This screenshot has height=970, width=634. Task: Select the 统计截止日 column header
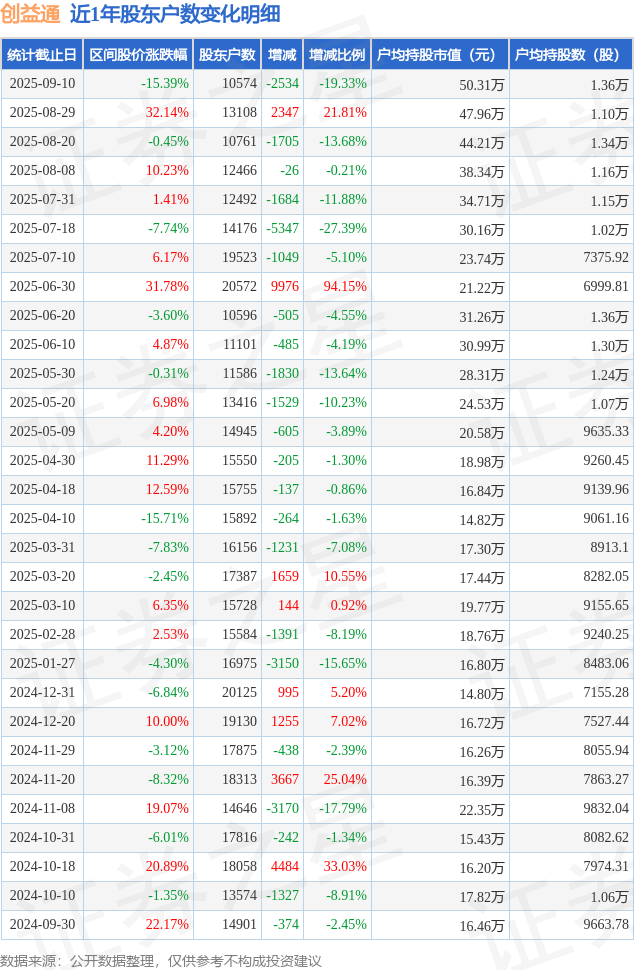click(x=41, y=54)
